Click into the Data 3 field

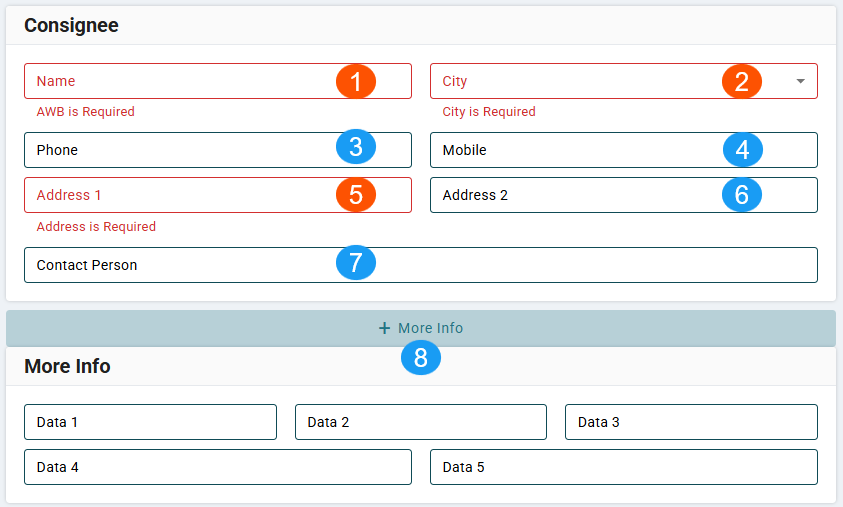pos(691,422)
